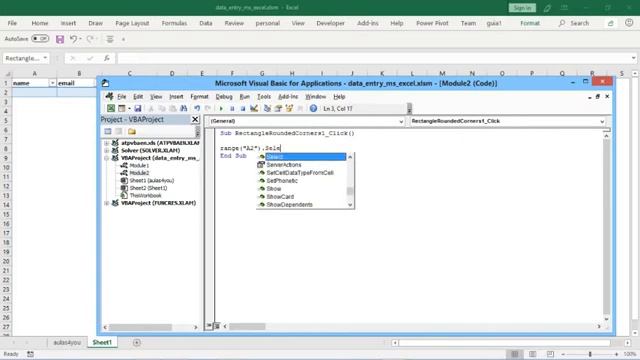Viewport: 640px width, 360px height.
Task: Click the Sign in button
Action: pyautogui.click(x=522, y=8)
